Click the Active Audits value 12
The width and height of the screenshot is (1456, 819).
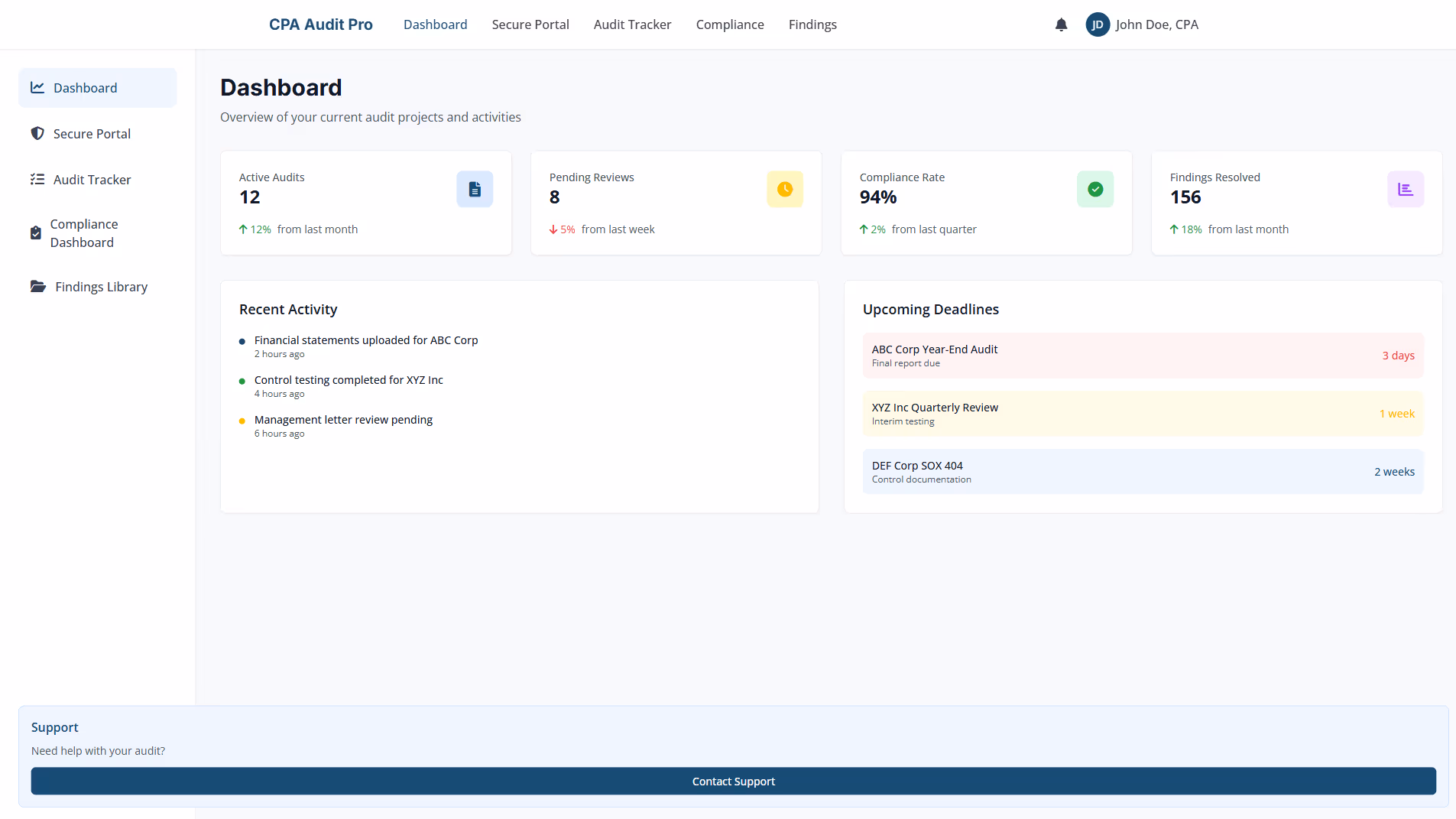point(250,197)
